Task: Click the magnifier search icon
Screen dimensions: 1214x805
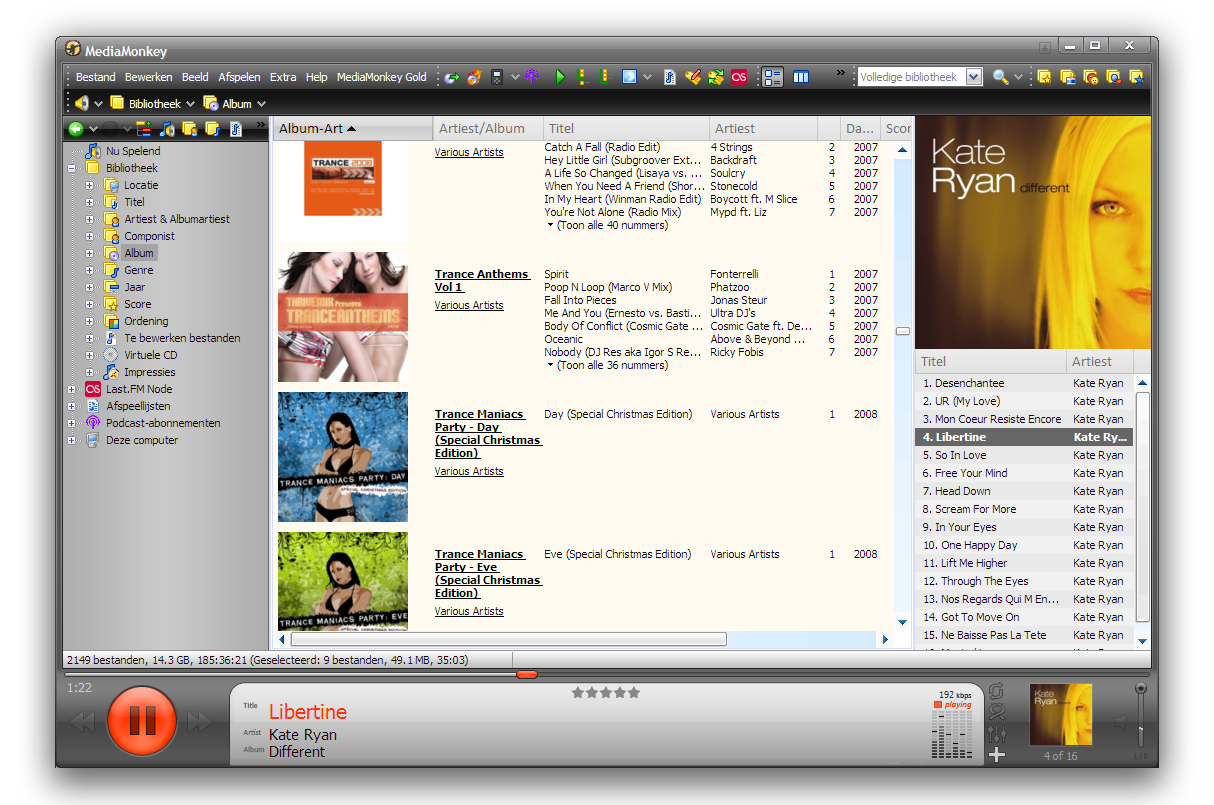Action: tap(1000, 77)
